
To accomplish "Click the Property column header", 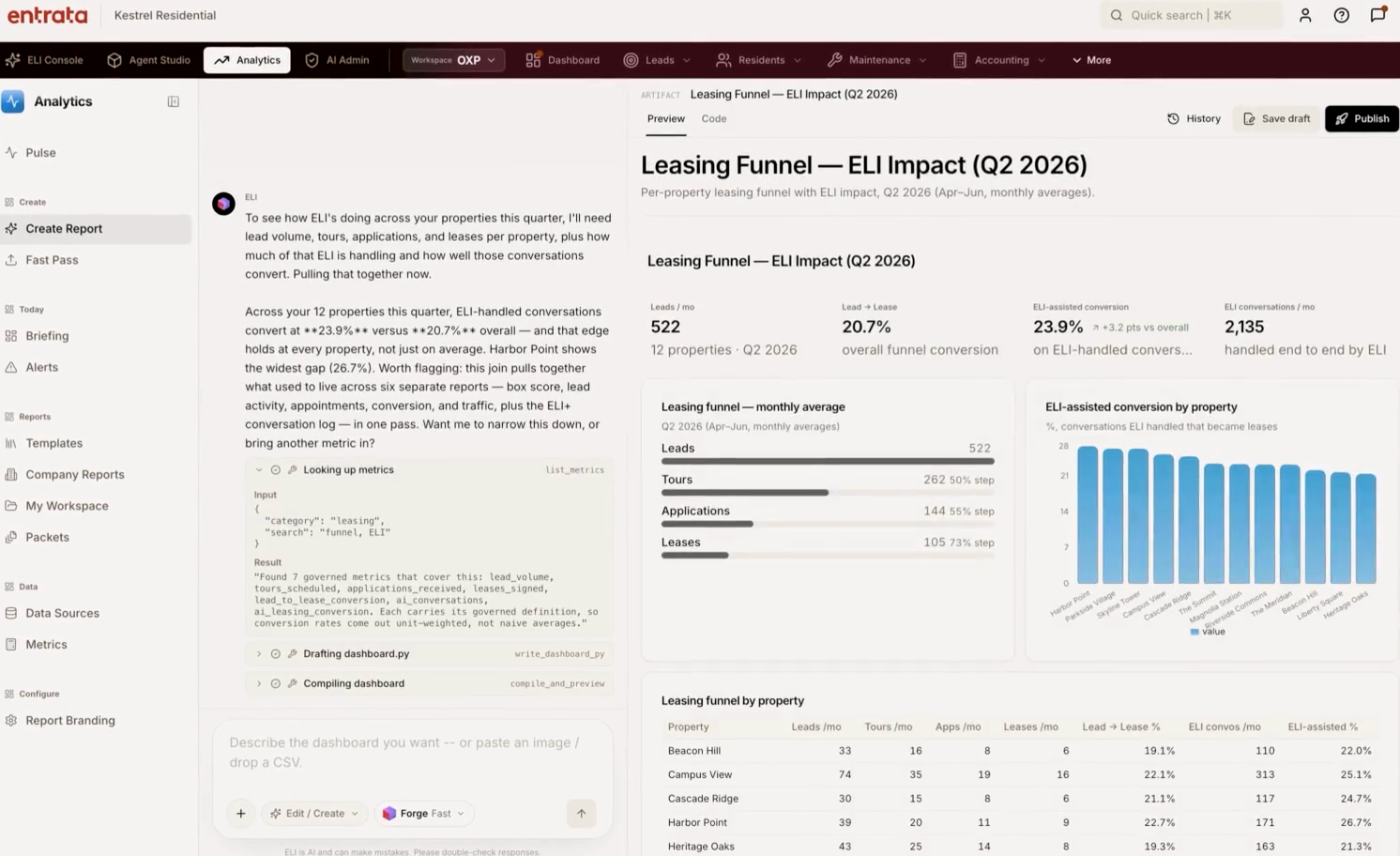I will pos(688,727).
